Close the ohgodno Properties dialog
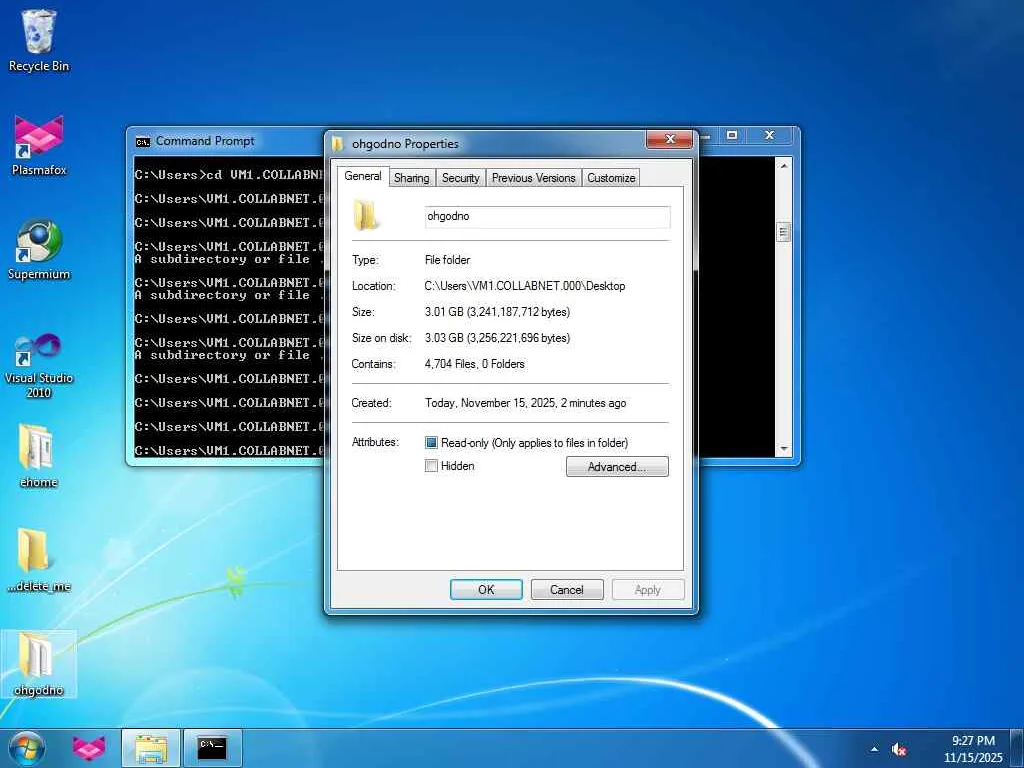The height and width of the screenshot is (768, 1024). pyautogui.click(x=669, y=139)
